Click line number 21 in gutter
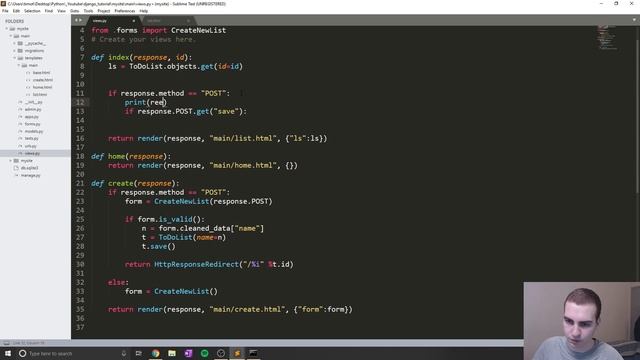The width and height of the screenshot is (640, 360). point(80,183)
